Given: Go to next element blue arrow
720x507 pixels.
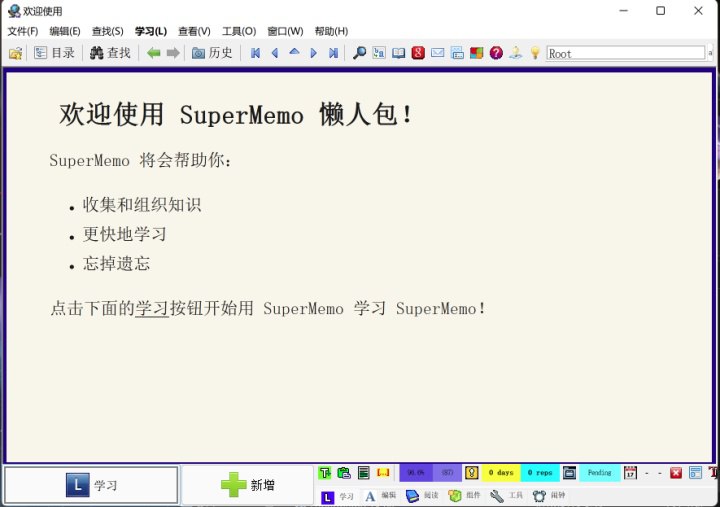Looking at the screenshot, I should point(314,53).
